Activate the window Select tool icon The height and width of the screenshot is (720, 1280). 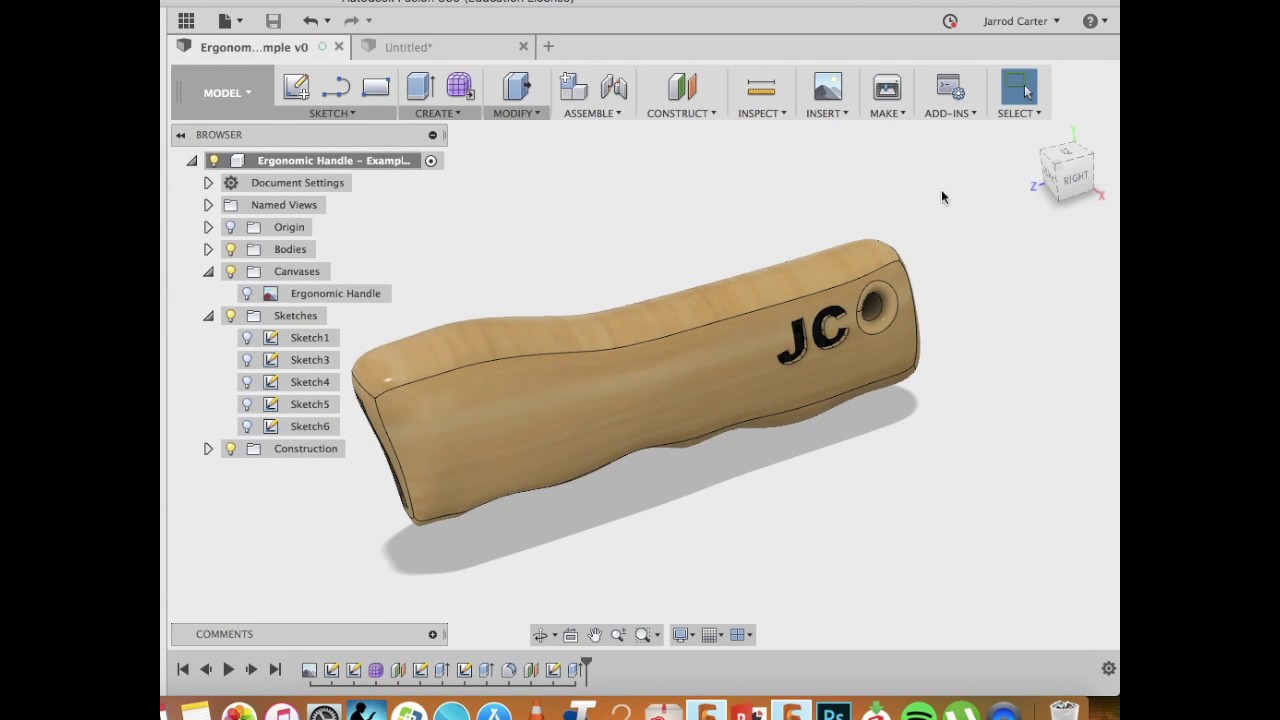pos(1019,87)
